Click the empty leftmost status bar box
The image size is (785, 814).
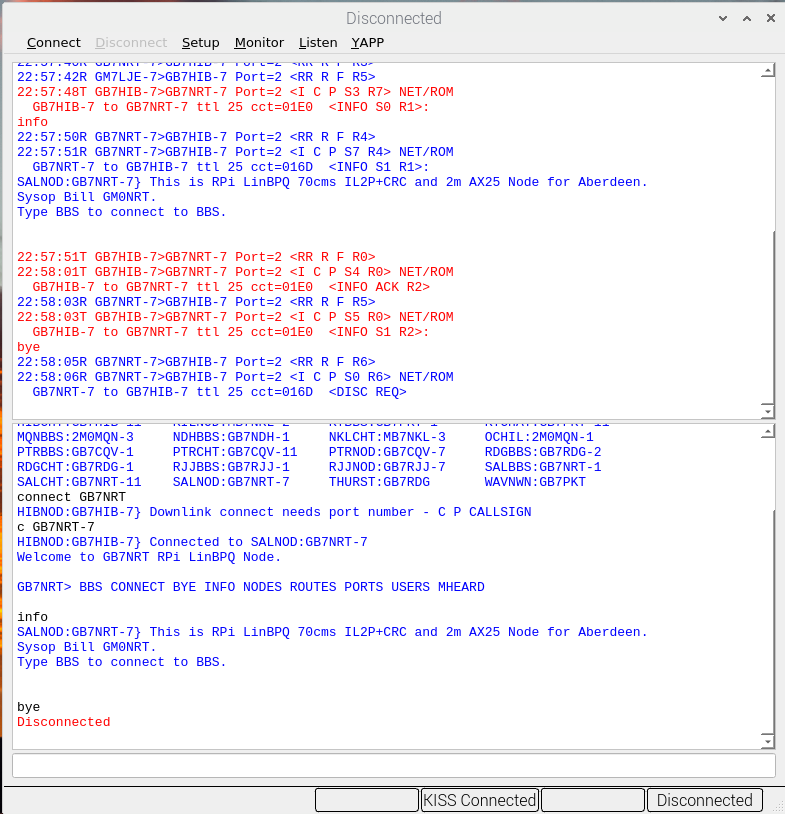366,800
